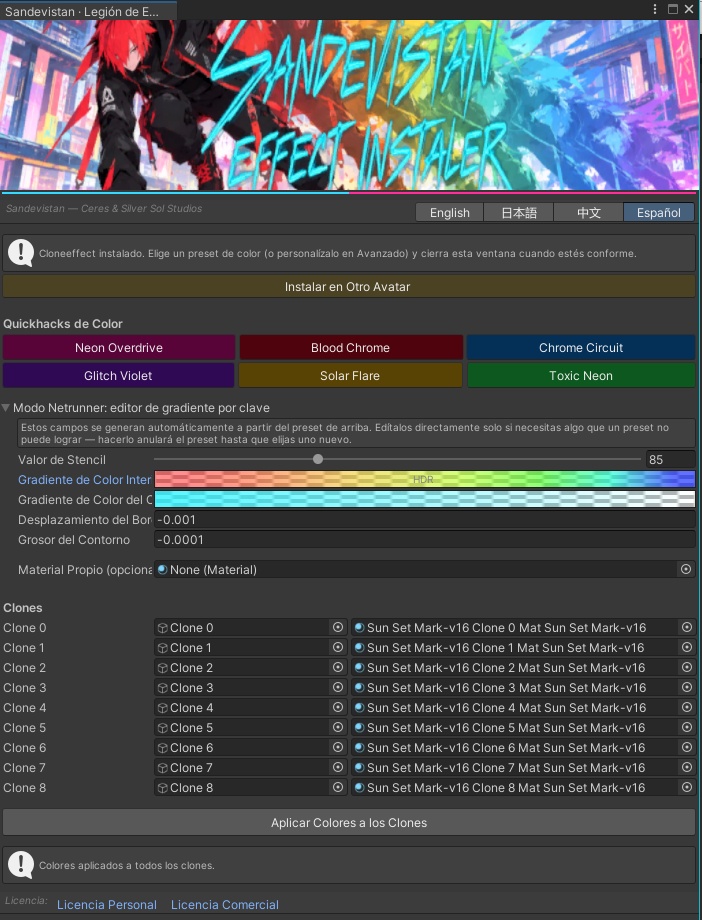The image size is (702, 920).
Task: Open the Licencia Comercial link
Action: click(225, 905)
